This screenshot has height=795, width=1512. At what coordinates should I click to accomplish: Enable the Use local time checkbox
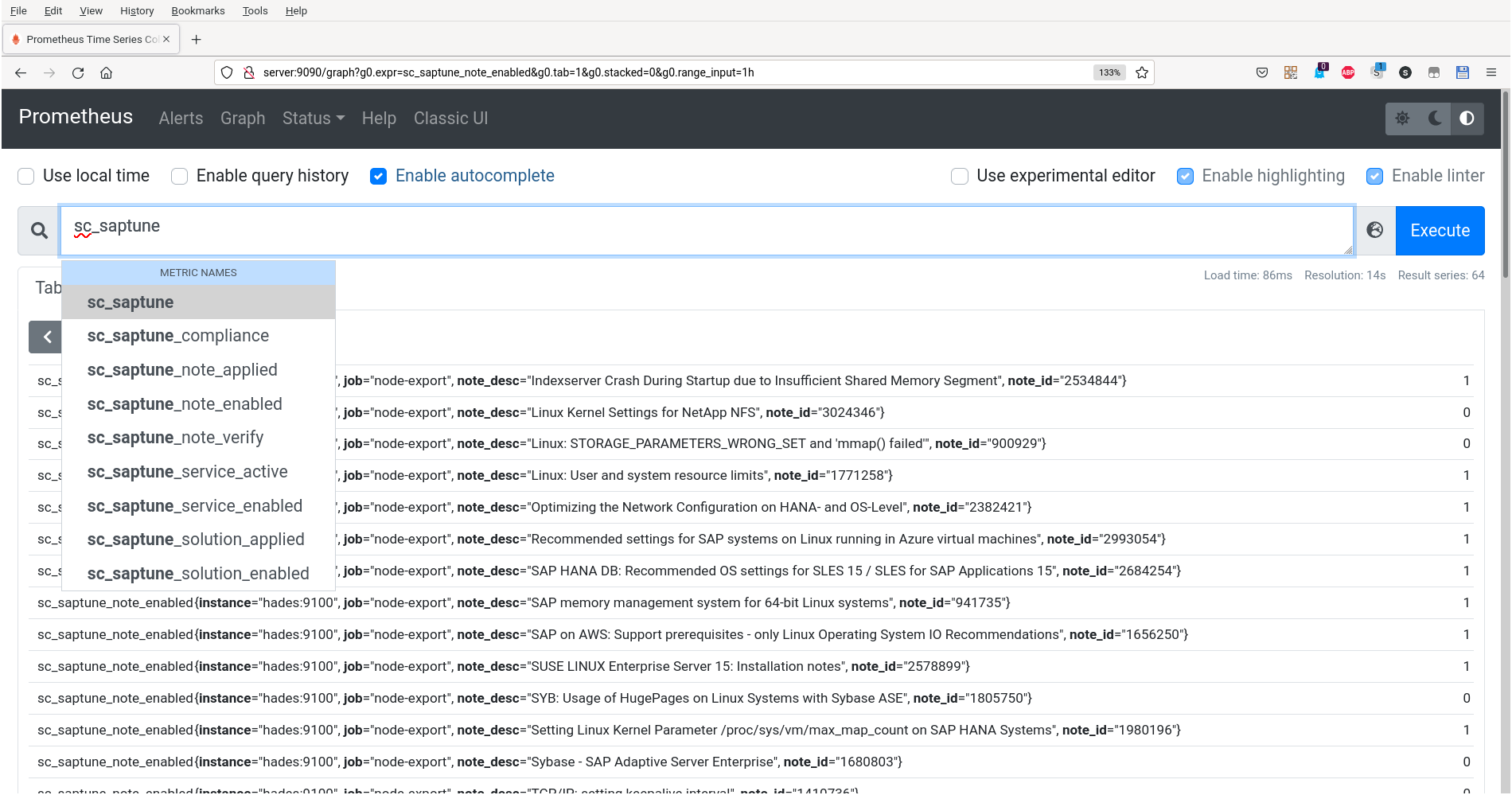[x=26, y=176]
